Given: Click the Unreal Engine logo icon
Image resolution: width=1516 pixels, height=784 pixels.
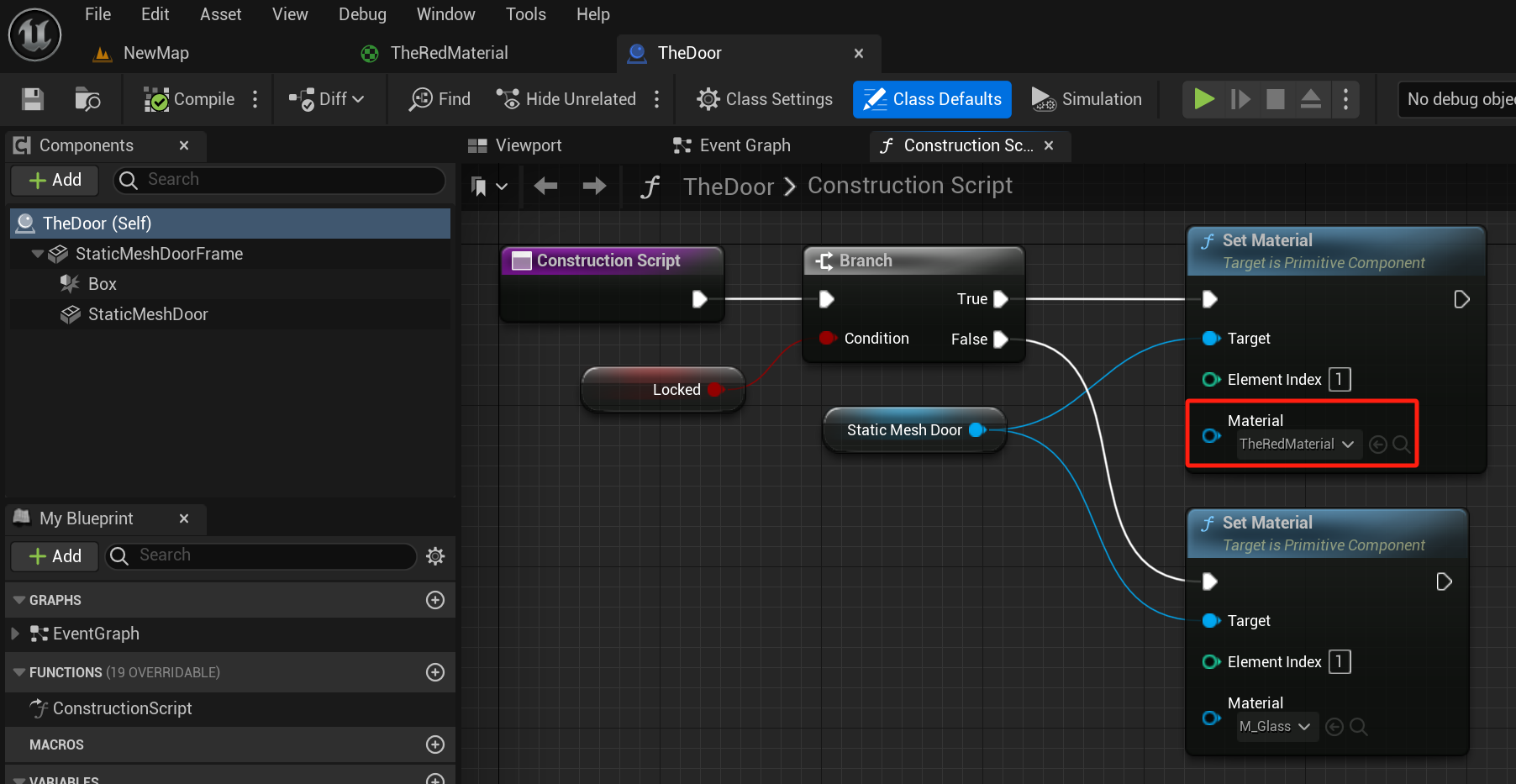Looking at the screenshot, I should [34, 34].
